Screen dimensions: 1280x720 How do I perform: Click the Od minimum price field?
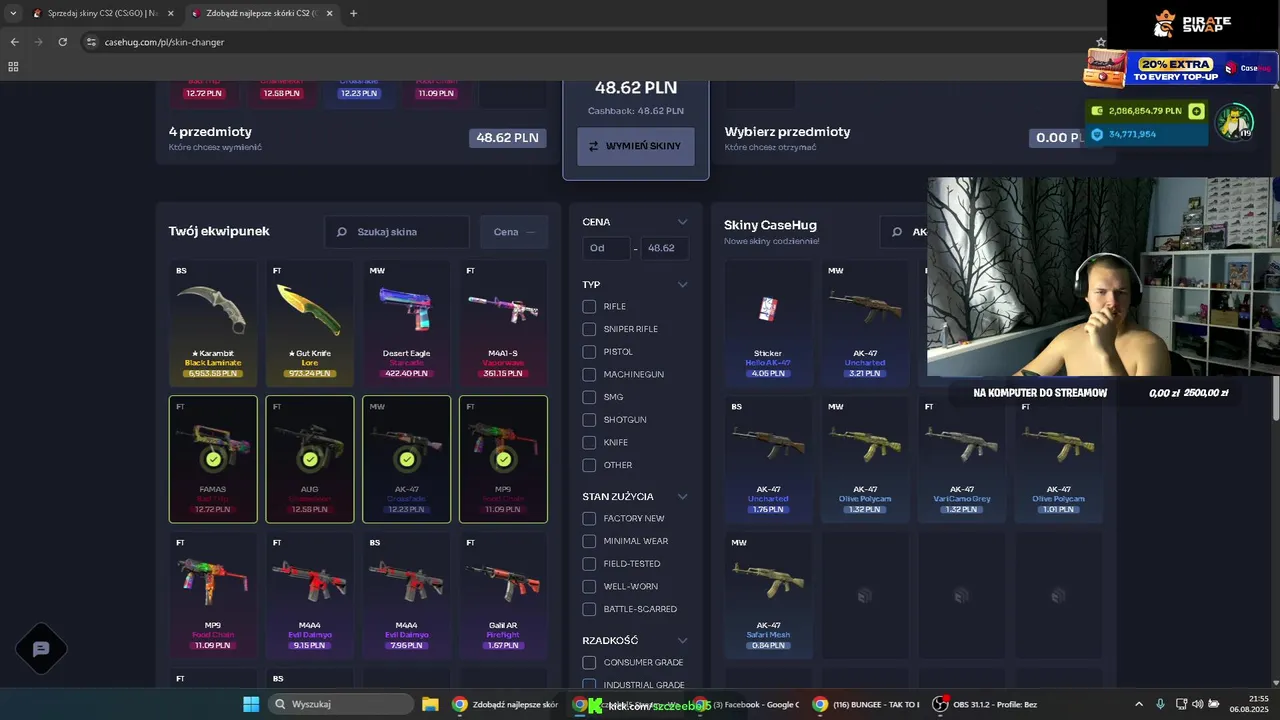click(606, 248)
